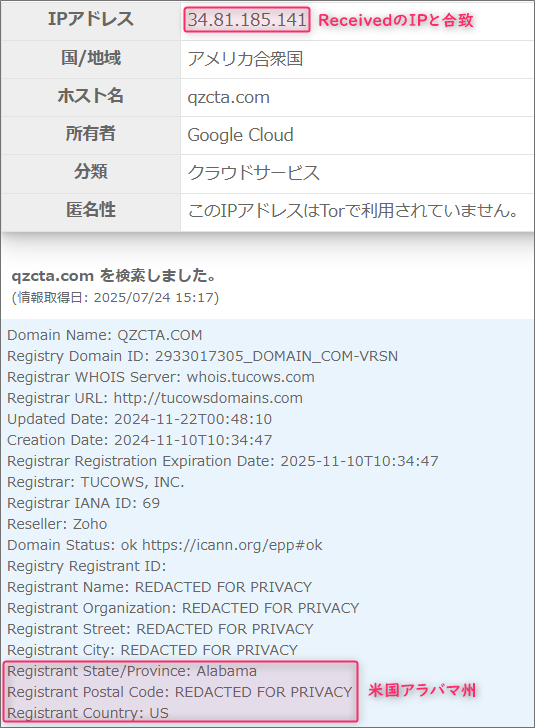Screen dimensions: 535x728
Task: Click the 匿名性 row header
Action: tap(91, 210)
